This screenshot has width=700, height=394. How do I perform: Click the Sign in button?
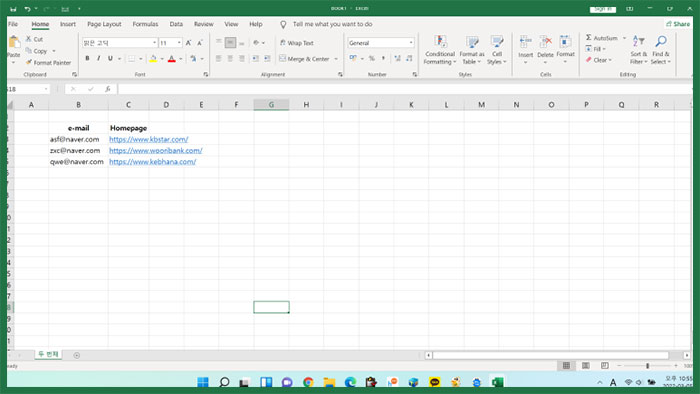pos(603,9)
